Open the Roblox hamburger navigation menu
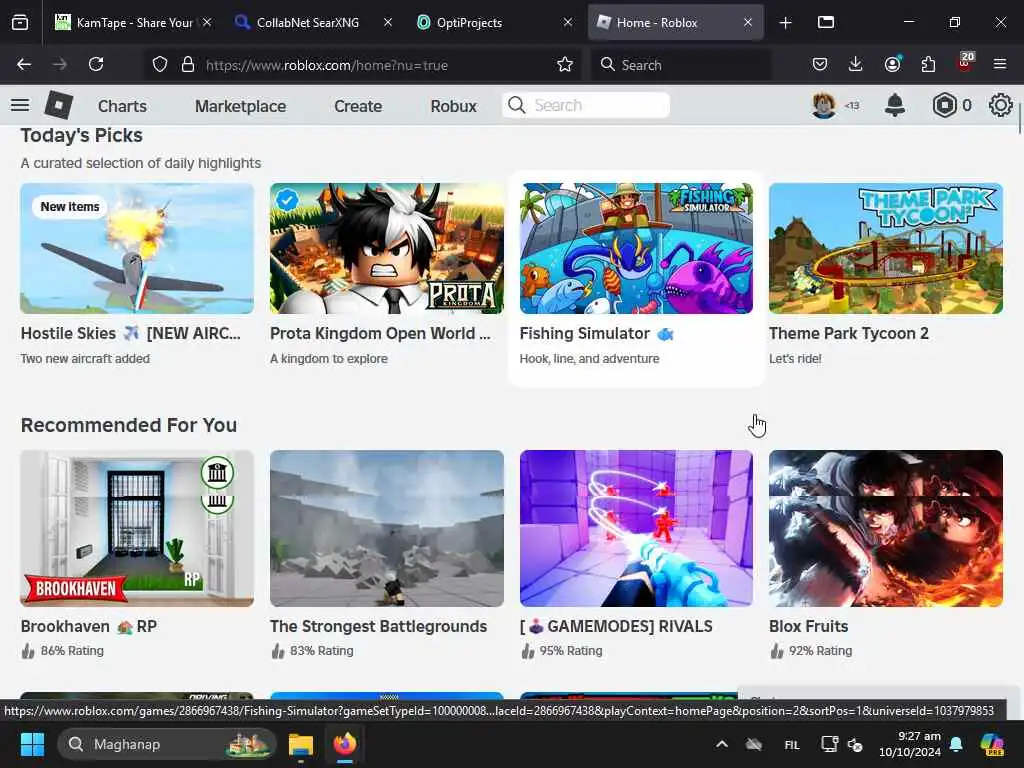This screenshot has height=768, width=1024. click(x=20, y=105)
